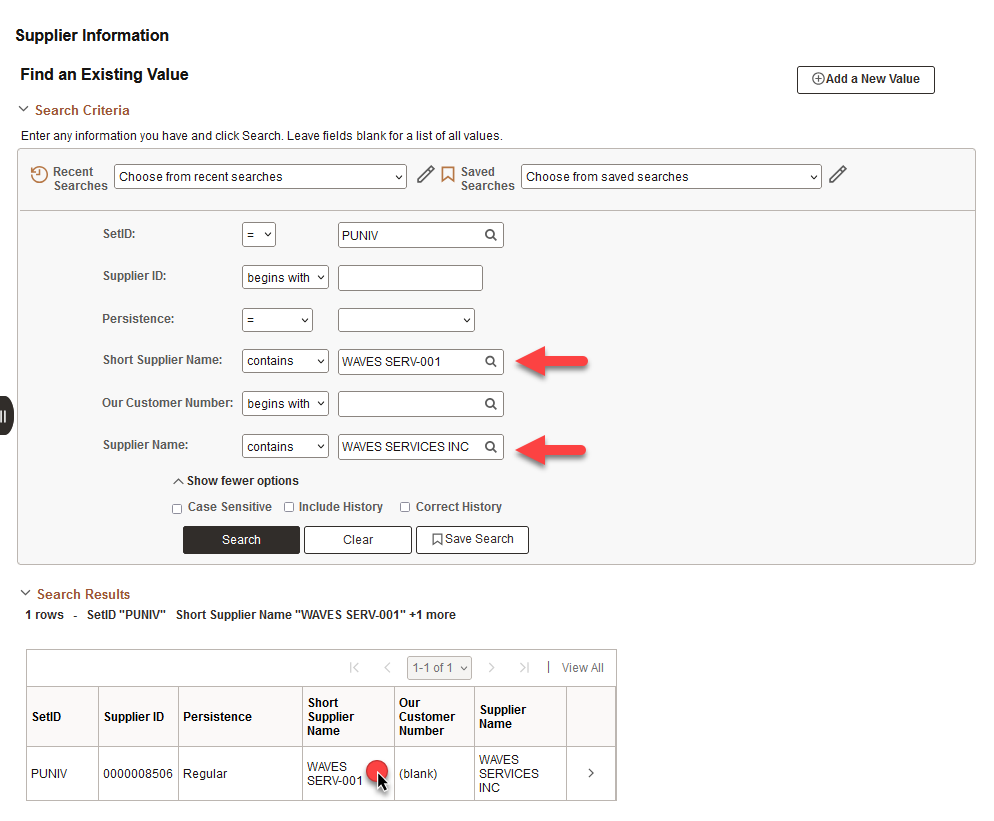Open the saved searches dropdown

coord(670,177)
